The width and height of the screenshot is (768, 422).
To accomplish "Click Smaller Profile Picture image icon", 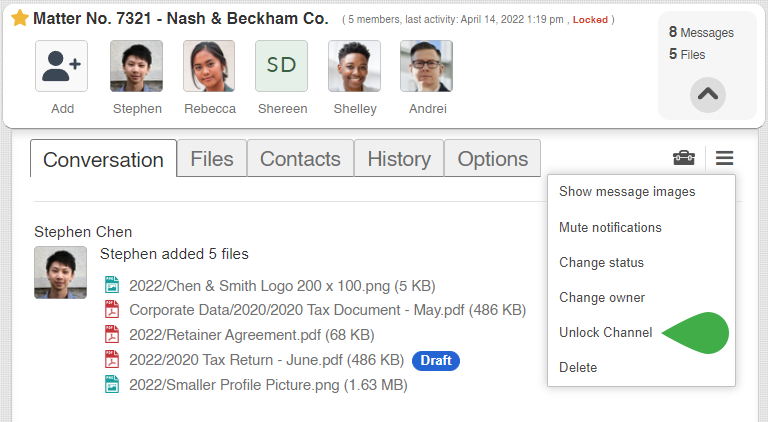I will [x=112, y=385].
